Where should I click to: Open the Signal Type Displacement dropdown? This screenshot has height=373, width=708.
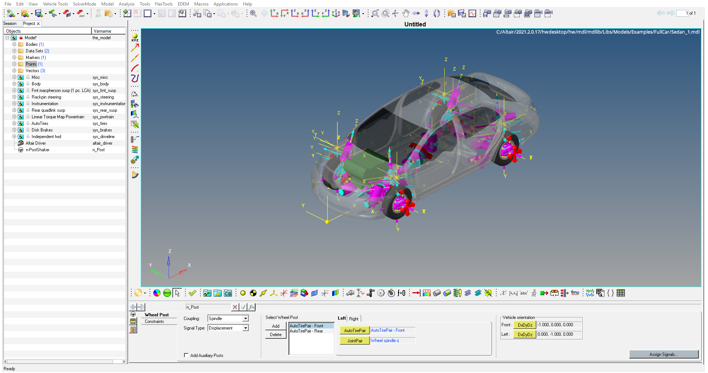click(228, 328)
